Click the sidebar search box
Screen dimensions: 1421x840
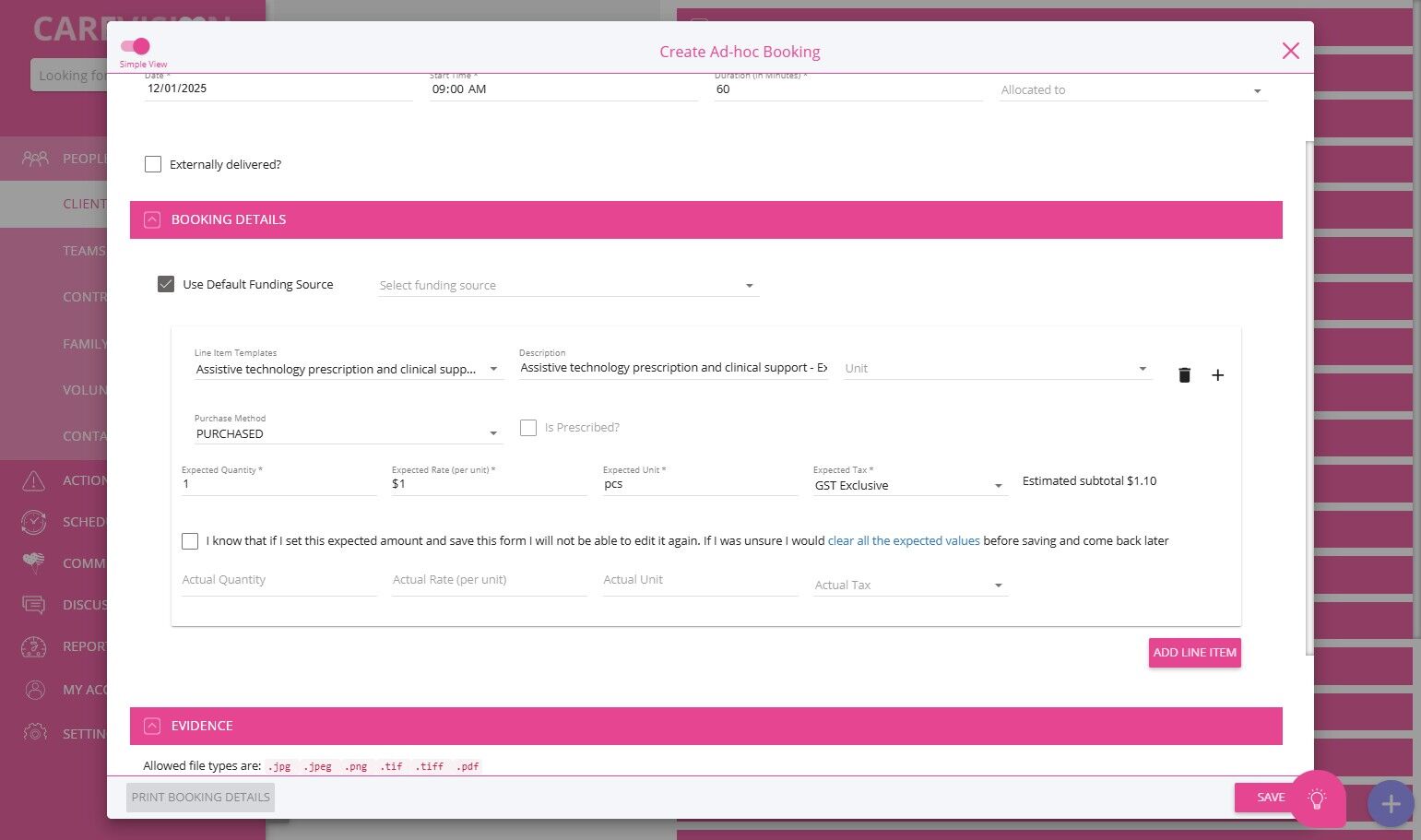[x=69, y=76]
